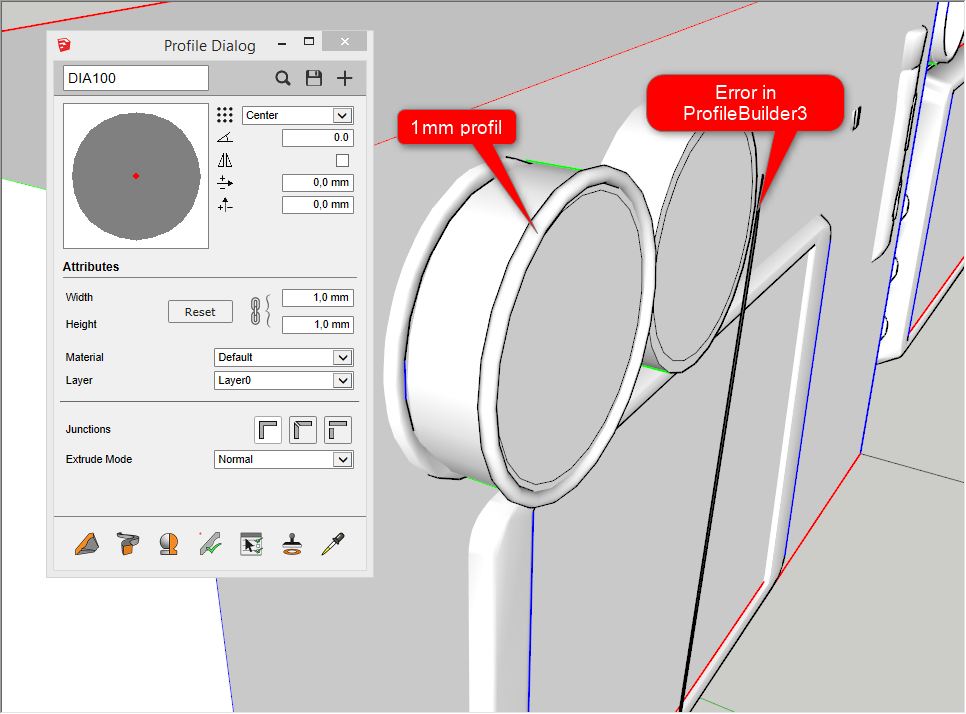Open the Extrude Mode Normal dropdown
The image size is (966, 714).
(x=283, y=460)
